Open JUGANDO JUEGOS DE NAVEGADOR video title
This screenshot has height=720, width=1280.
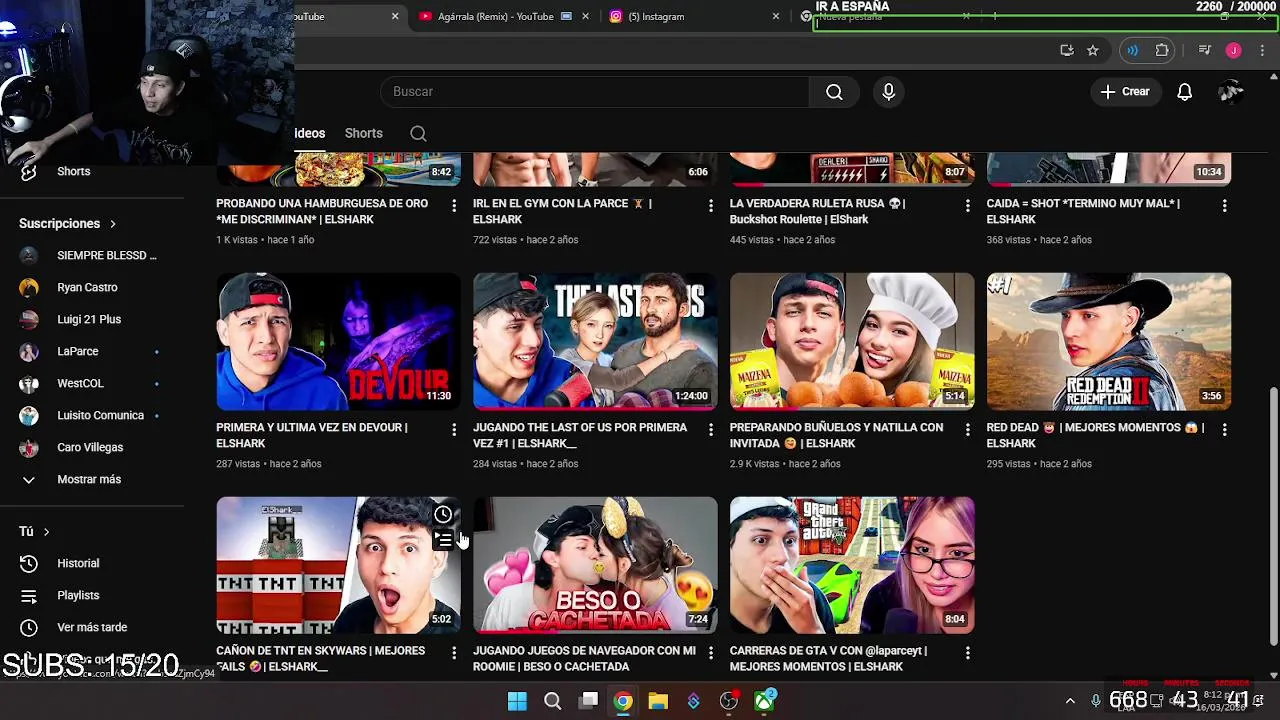click(584, 659)
